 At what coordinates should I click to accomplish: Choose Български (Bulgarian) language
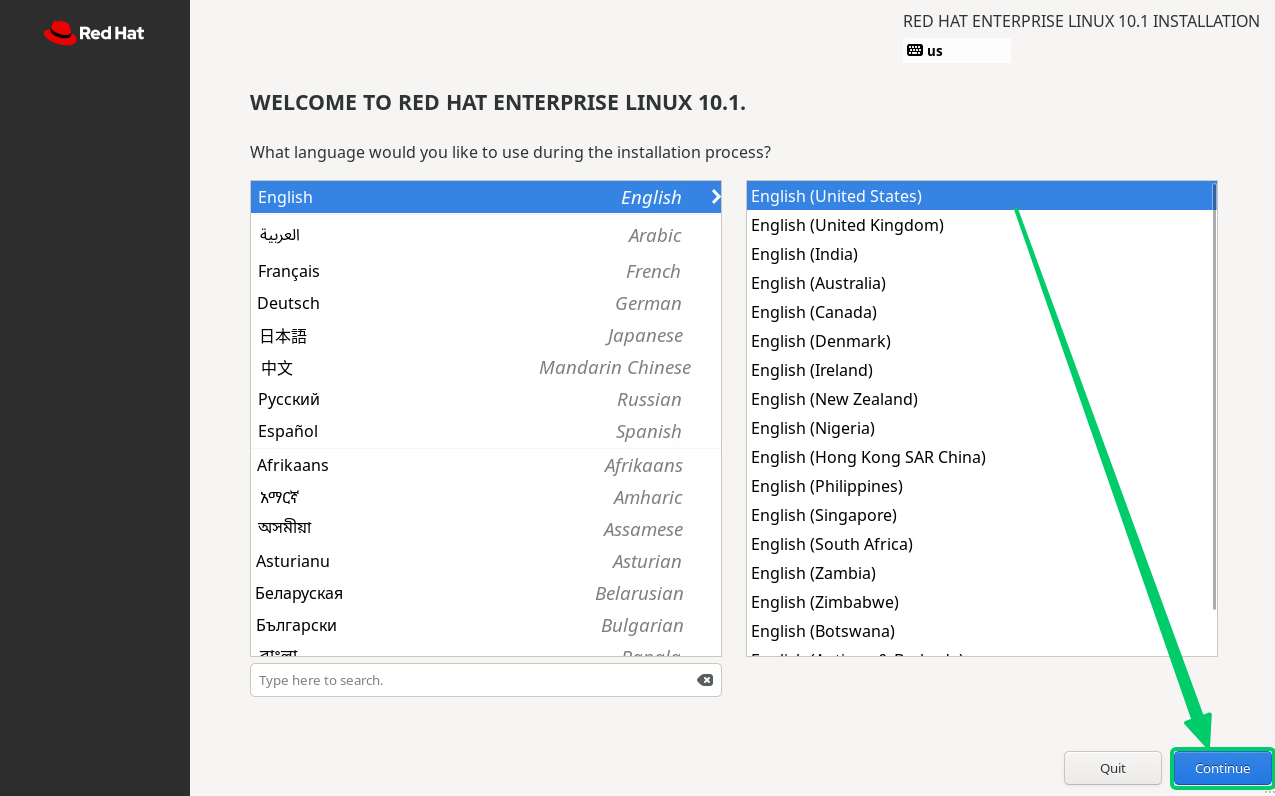(486, 625)
